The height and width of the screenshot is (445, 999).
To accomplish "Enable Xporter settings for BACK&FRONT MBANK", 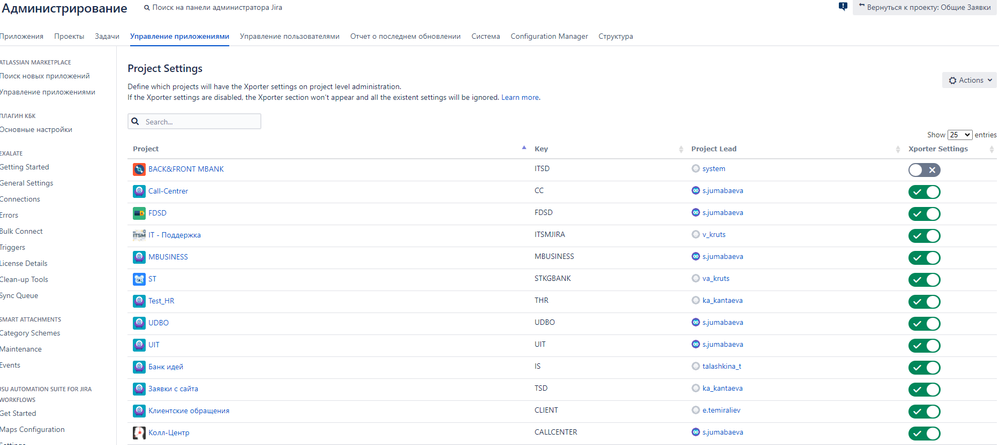I will click(924, 170).
